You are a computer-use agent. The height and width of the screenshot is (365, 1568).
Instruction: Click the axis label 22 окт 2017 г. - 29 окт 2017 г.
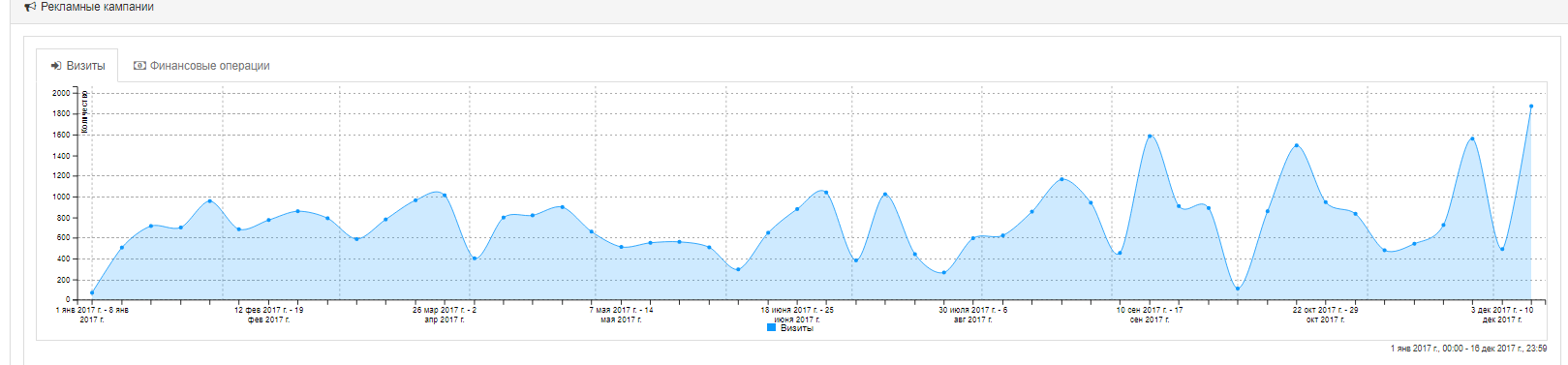[1325, 315]
